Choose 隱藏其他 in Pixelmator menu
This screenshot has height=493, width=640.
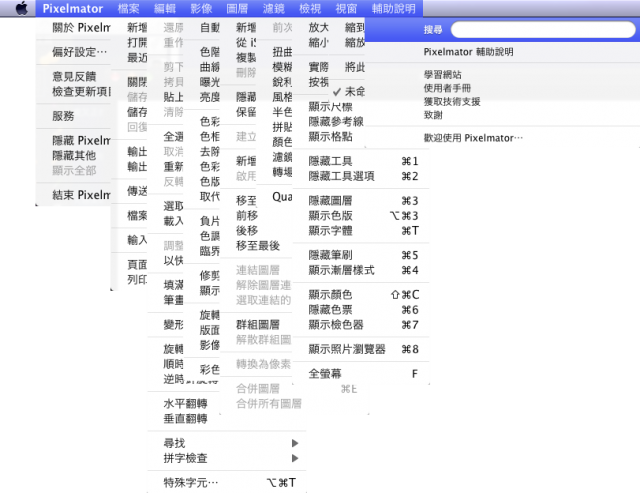[73, 155]
